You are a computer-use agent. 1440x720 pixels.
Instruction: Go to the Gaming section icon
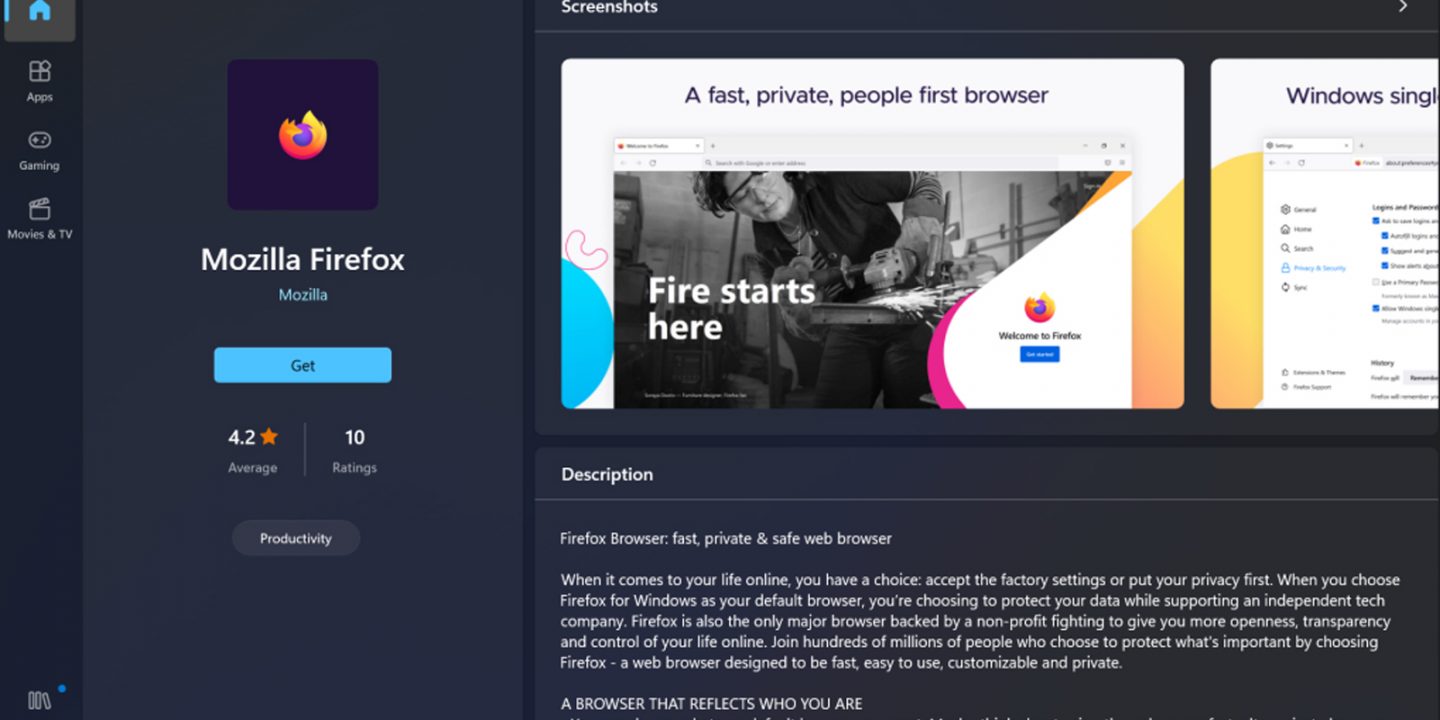click(x=39, y=140)
